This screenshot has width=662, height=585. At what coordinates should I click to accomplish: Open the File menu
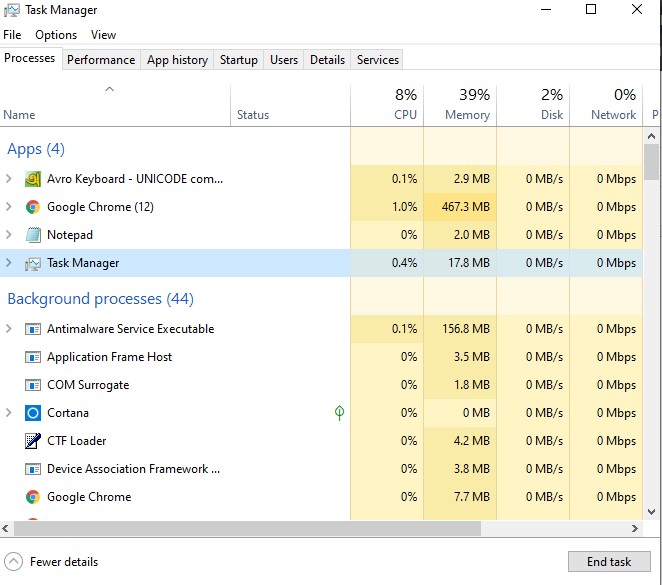[12, 35]
